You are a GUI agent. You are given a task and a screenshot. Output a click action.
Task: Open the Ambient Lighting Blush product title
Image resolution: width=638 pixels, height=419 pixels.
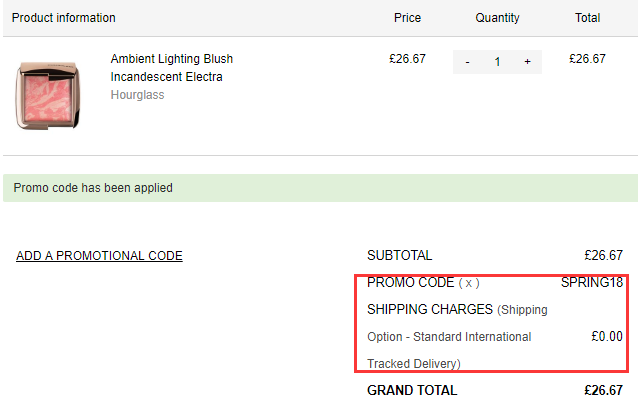171,68
